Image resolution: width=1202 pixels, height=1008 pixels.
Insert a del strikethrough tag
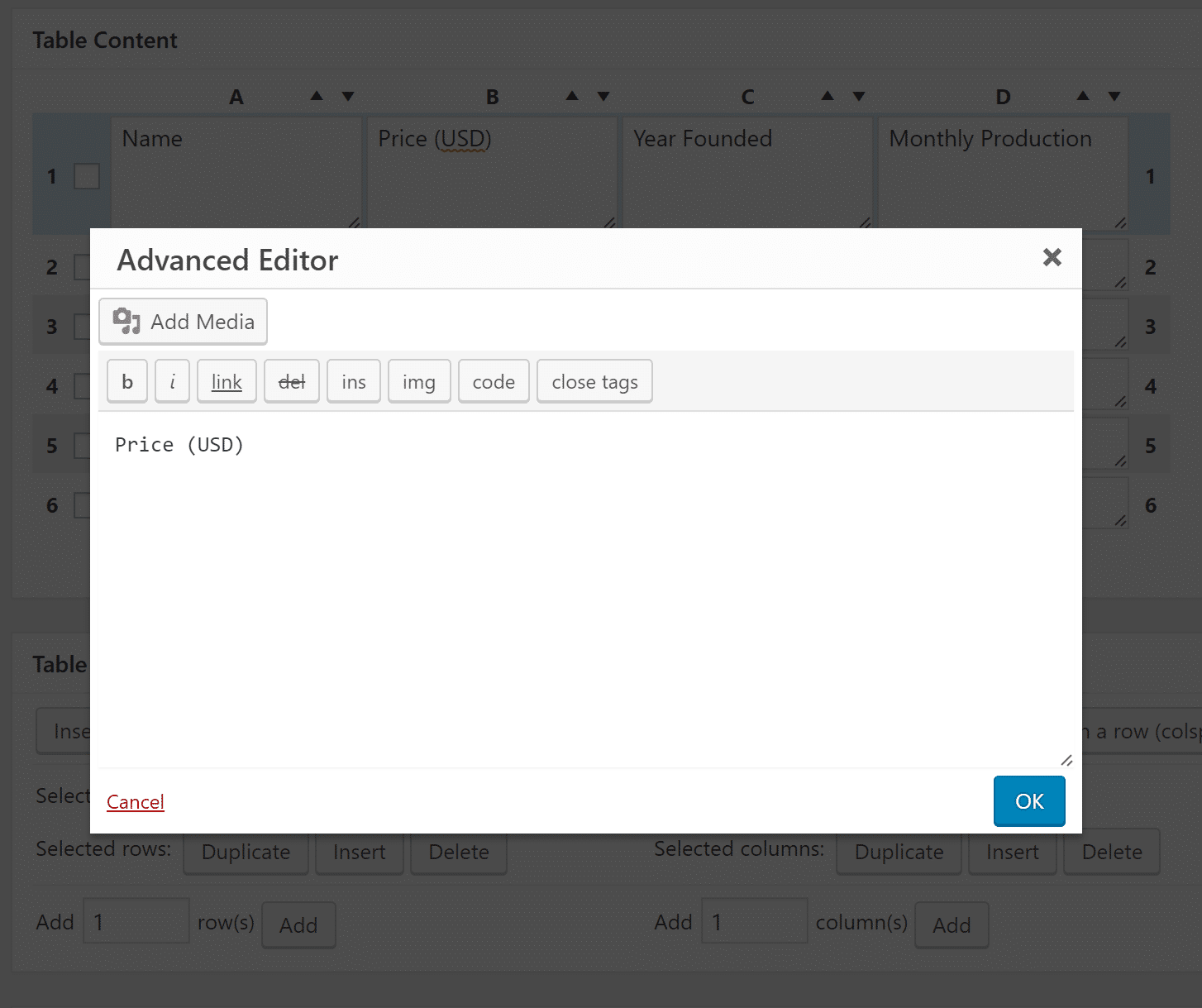(291, 381)
